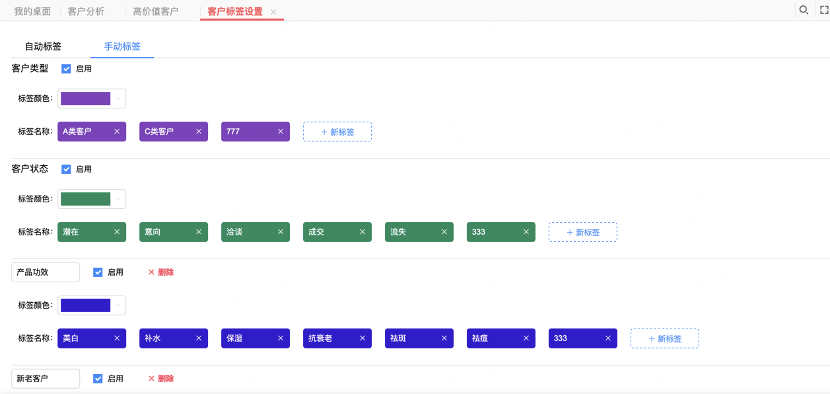Uncheck 启用 for 客户类型
This screenshot has height=394, width=830.
66,68
